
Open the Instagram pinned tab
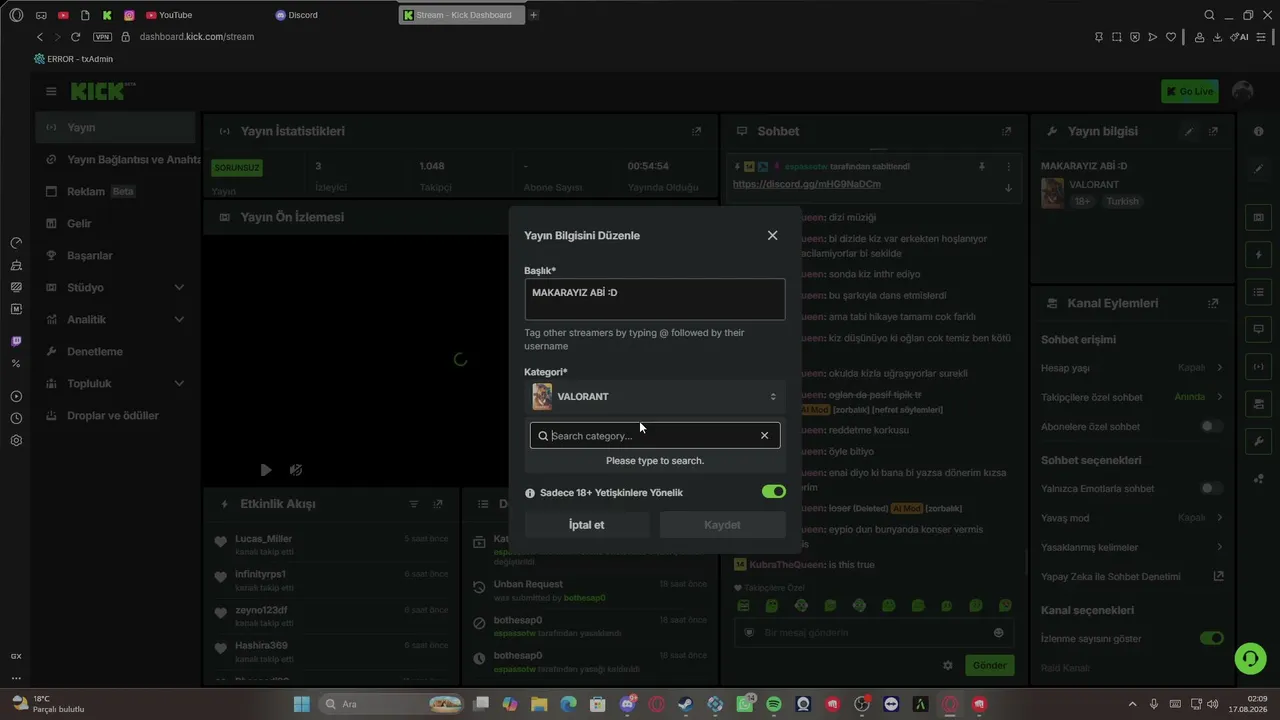129,15
